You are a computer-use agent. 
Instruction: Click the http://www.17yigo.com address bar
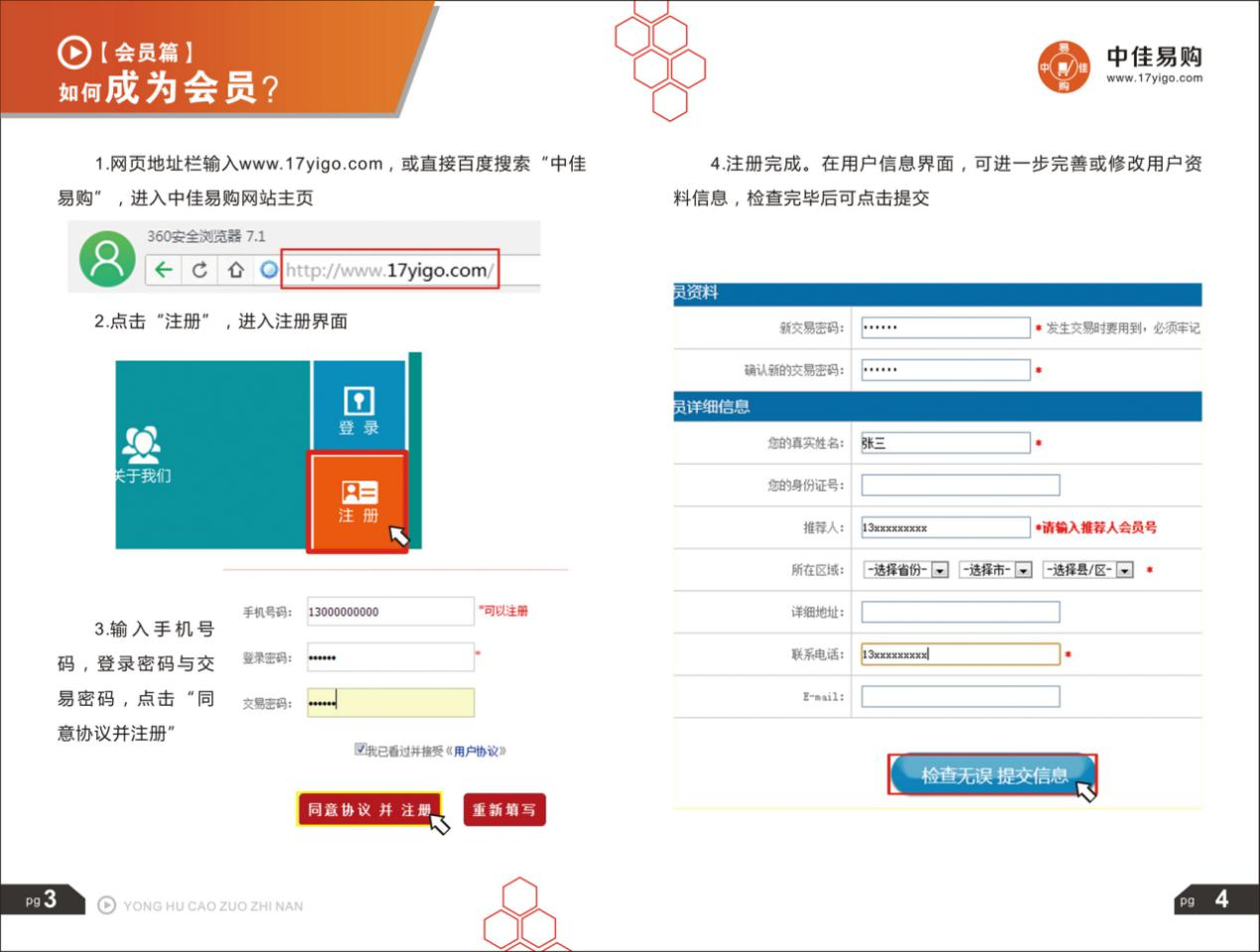[x=389, y=270]
